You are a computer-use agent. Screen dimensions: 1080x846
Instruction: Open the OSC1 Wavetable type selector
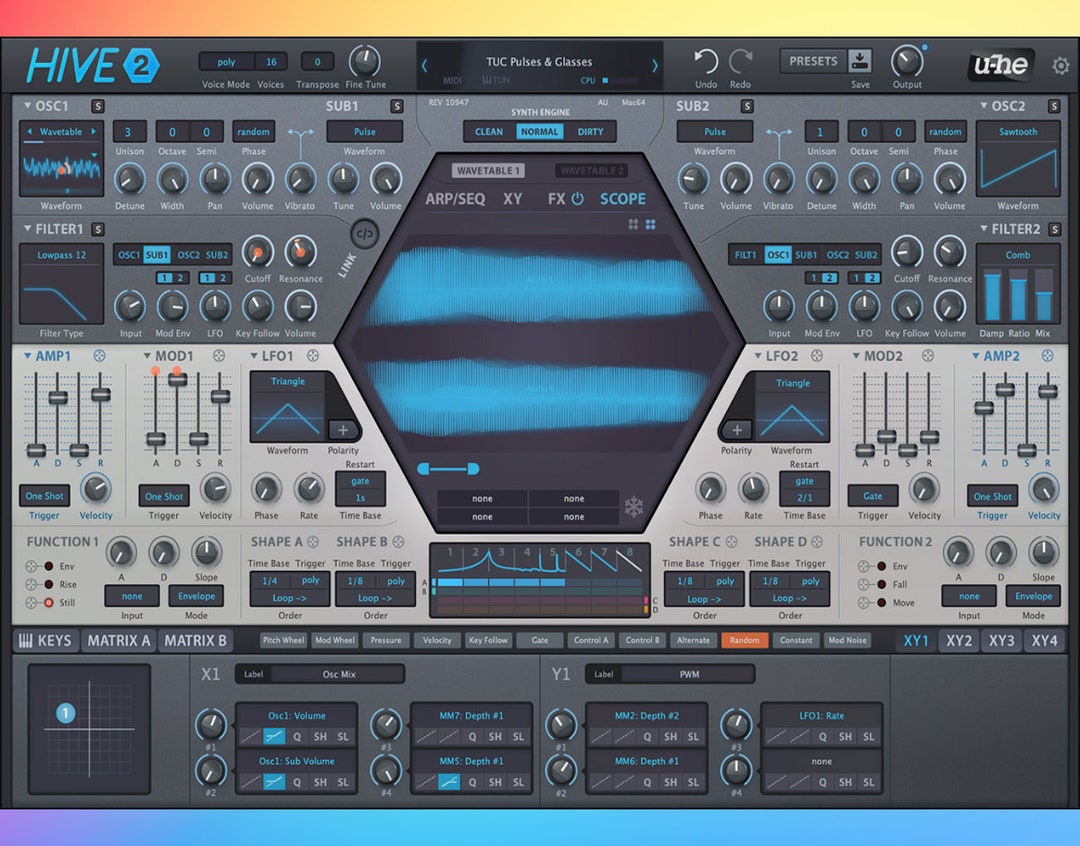(x=61, y=131)
